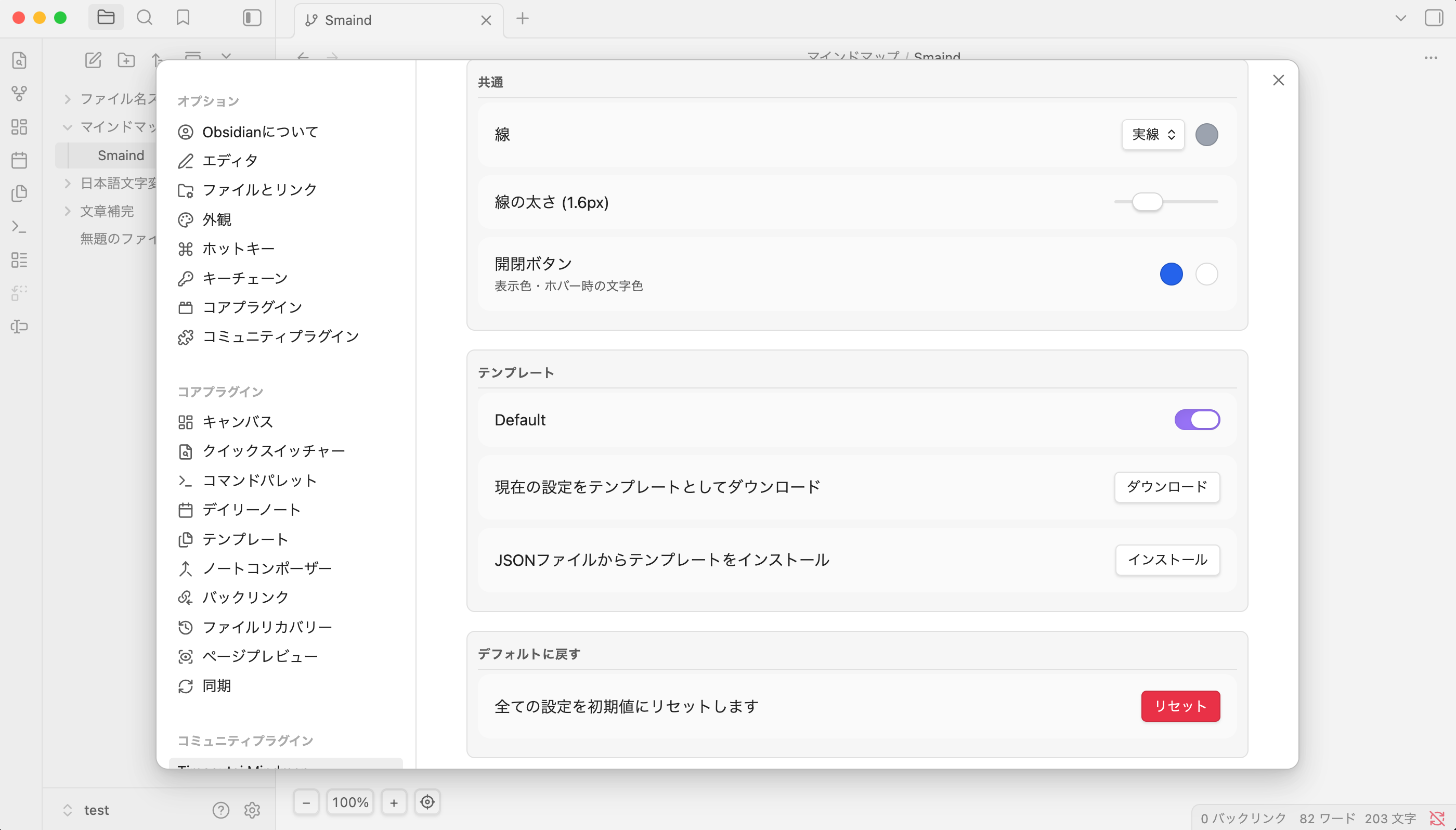Open デイリーノート plugin settings
The height and width of the screenshot is (830, 1456).
point(285,510)
